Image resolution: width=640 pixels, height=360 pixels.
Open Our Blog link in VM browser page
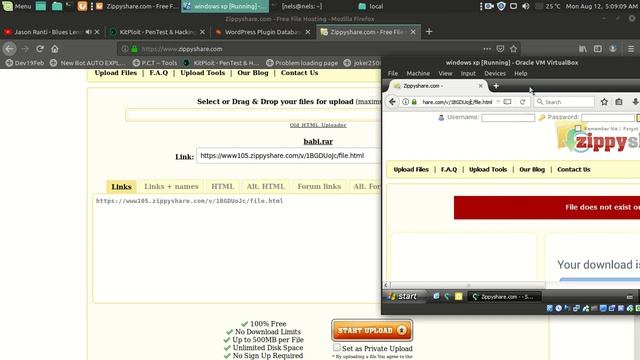click(x=532, y=169)
